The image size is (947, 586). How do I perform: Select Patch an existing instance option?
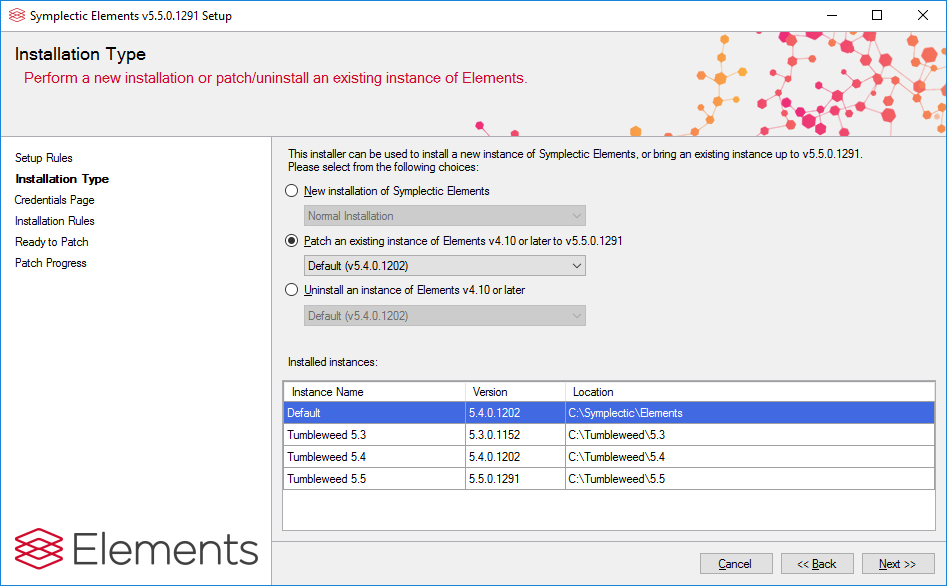coord(292,241)
